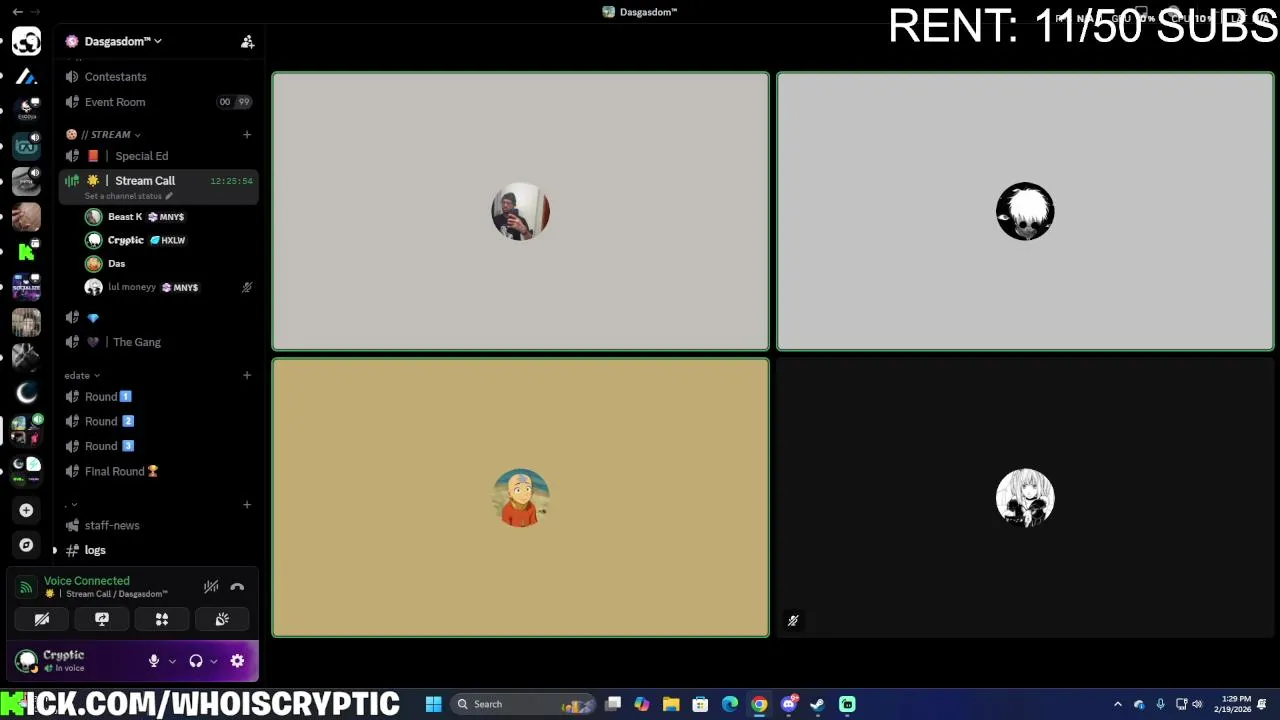1280x720 pixels.
Task: Open Microsoft Edge from taskbar
Action: 730,704
